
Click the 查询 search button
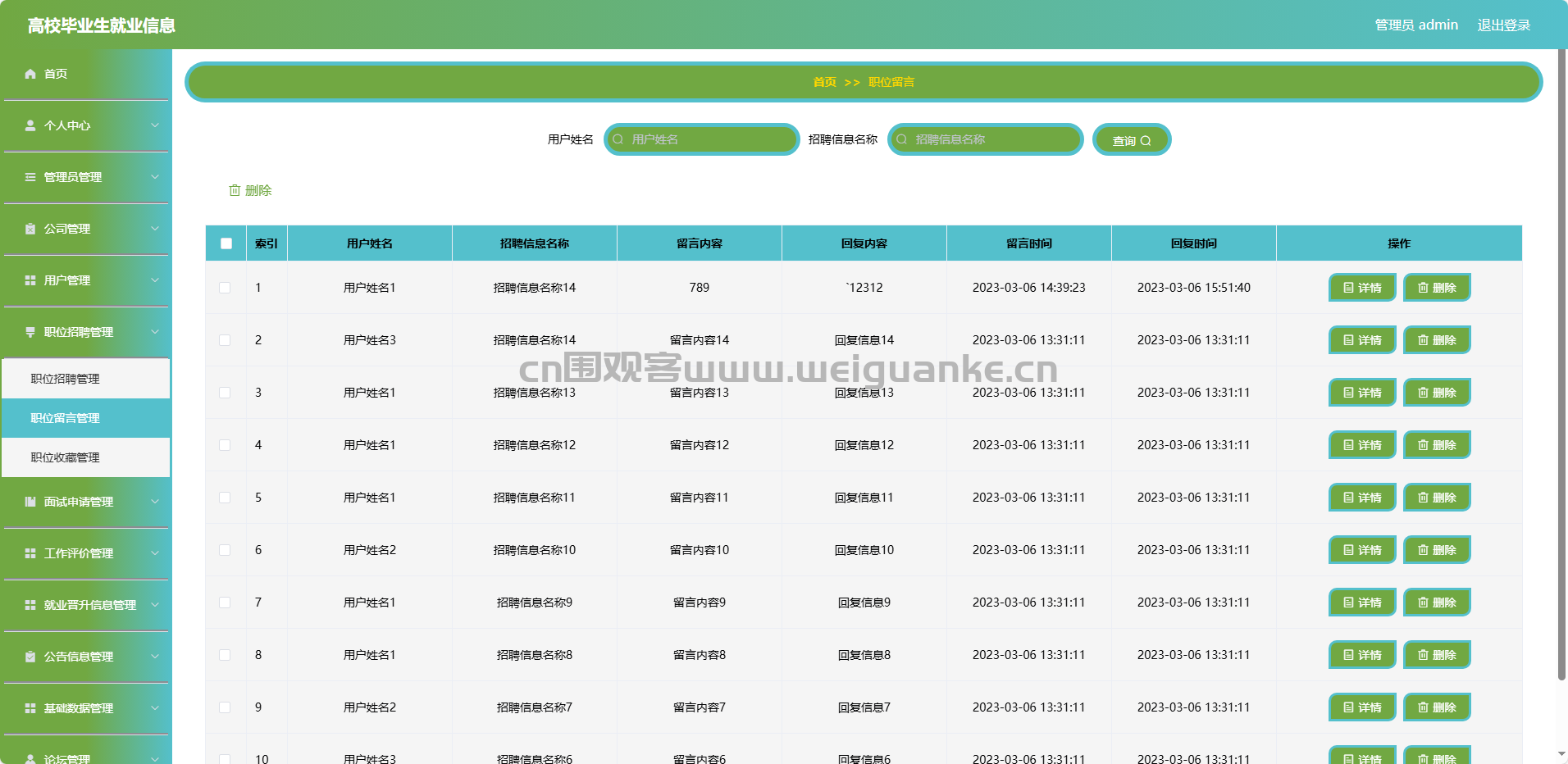(1132, 139)
